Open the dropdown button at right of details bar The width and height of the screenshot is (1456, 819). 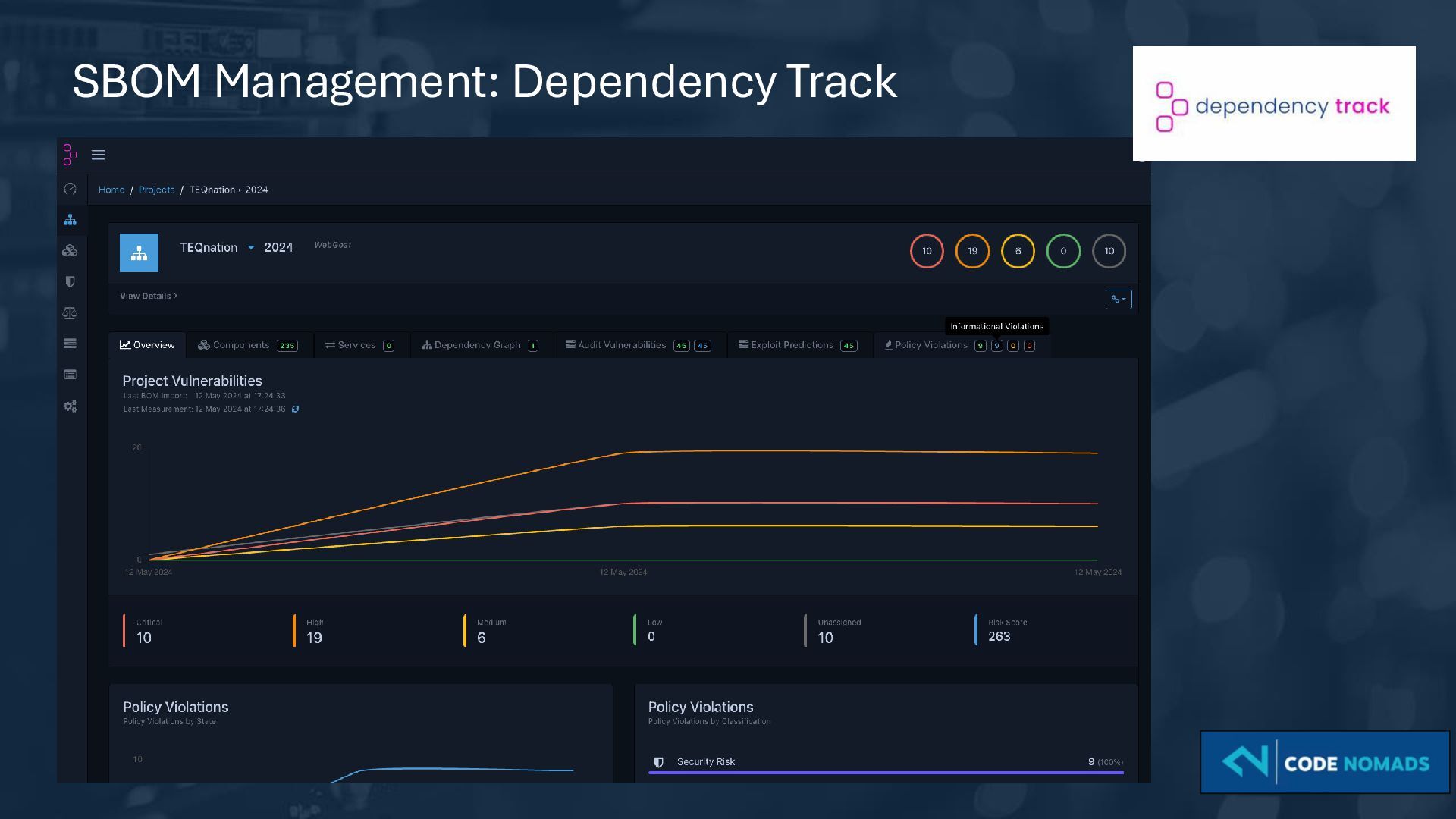[x=1119, y=300]
